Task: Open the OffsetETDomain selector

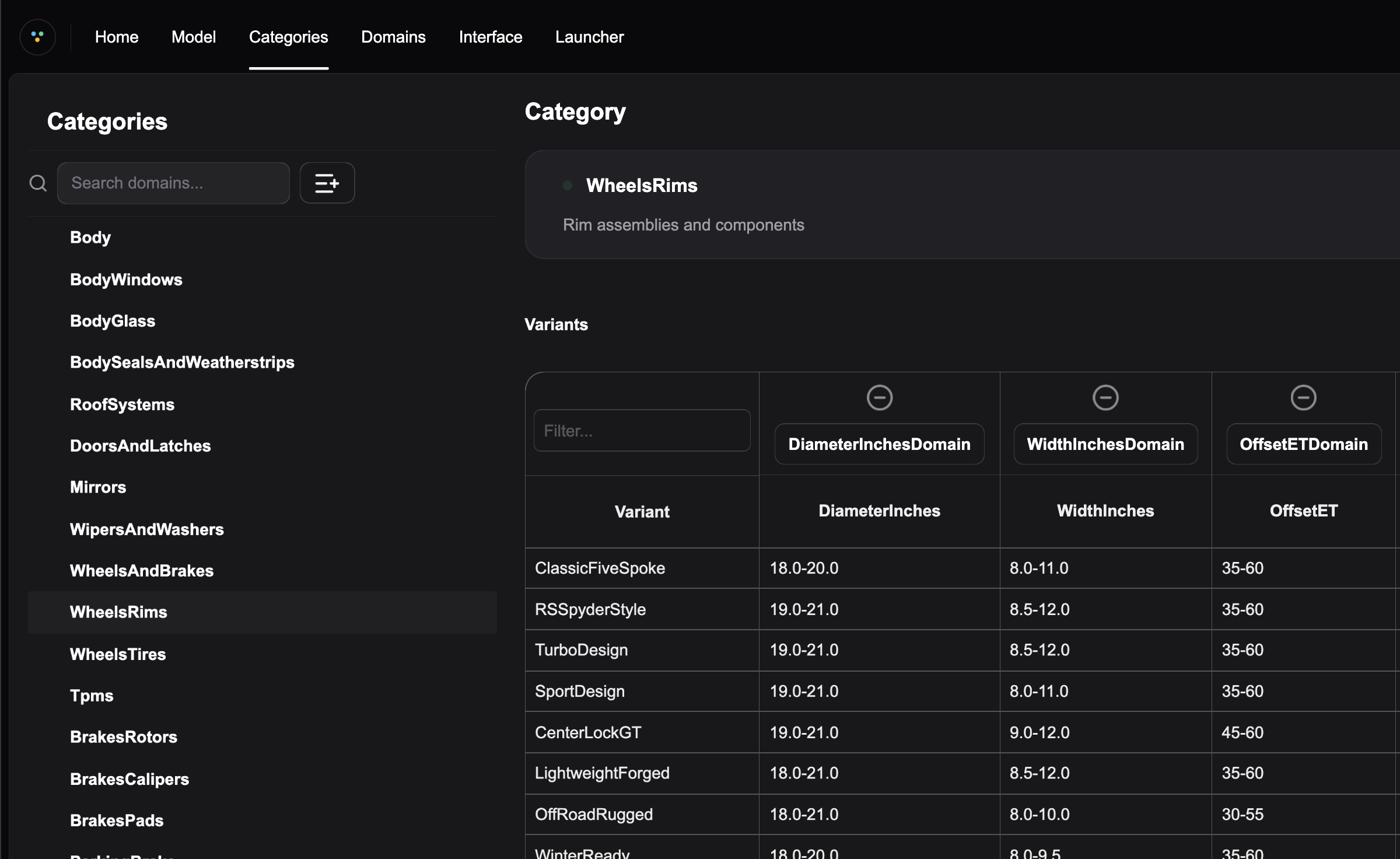Action: pyautogui.click(x=1303, y=444)
